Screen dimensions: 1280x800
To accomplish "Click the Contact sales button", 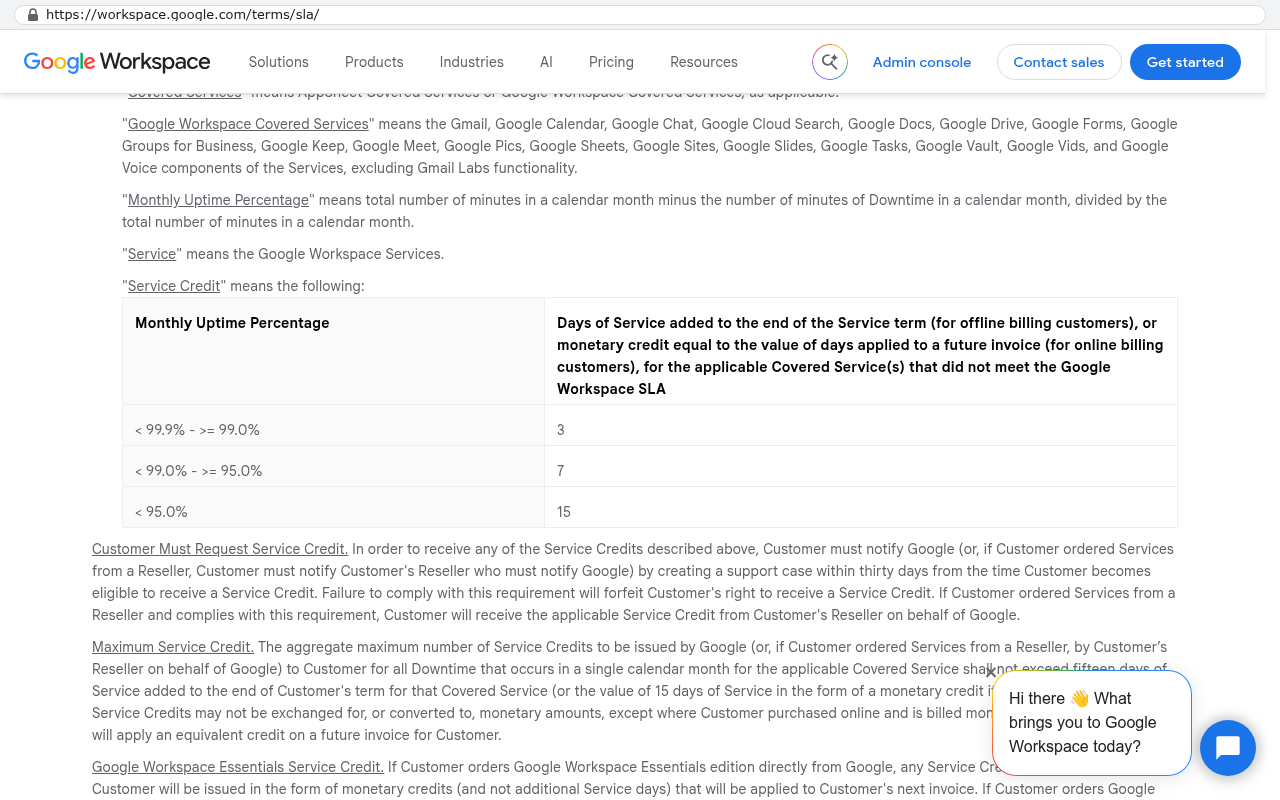I will coord(1059,62).
